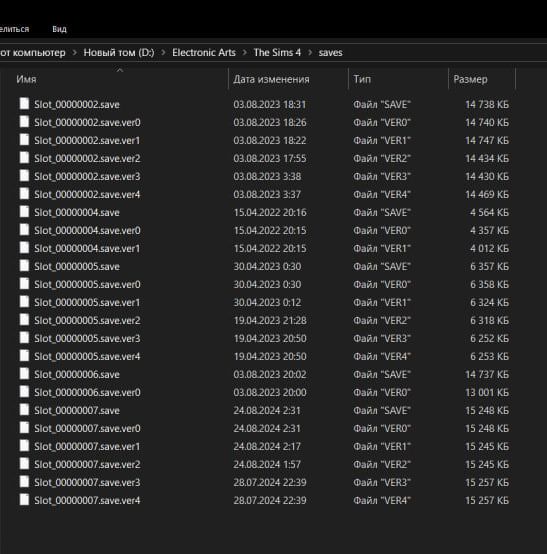The height and width of the screenshot is (554, 547).
Task: Select the Slot_00000006.save.ver0 file row
Action: (x=264, y=392)
